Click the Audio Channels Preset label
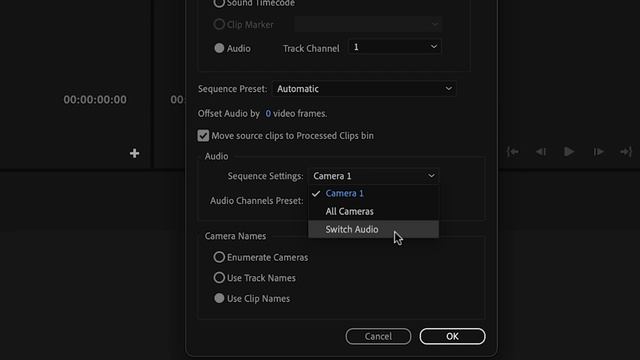The height and width of the screenshot is (360, 640). coord(256,201)
